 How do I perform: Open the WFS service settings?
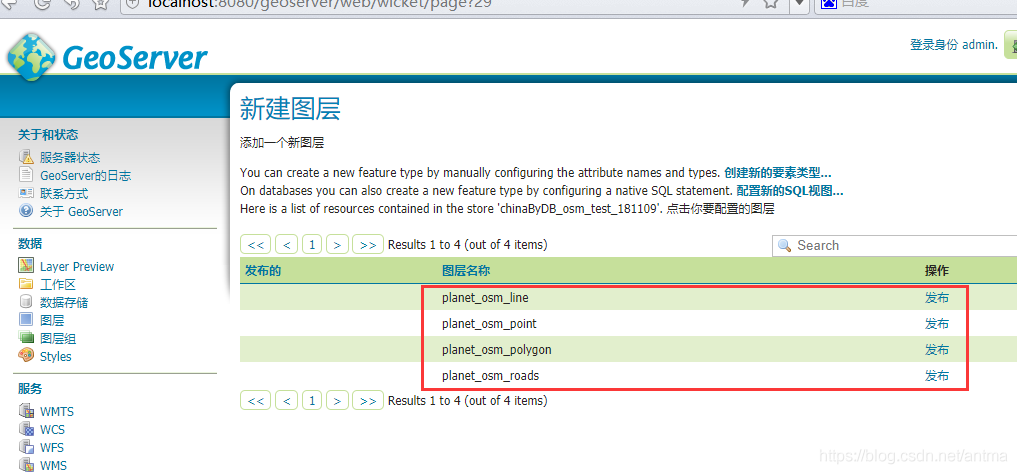click(x=52, y=447)
